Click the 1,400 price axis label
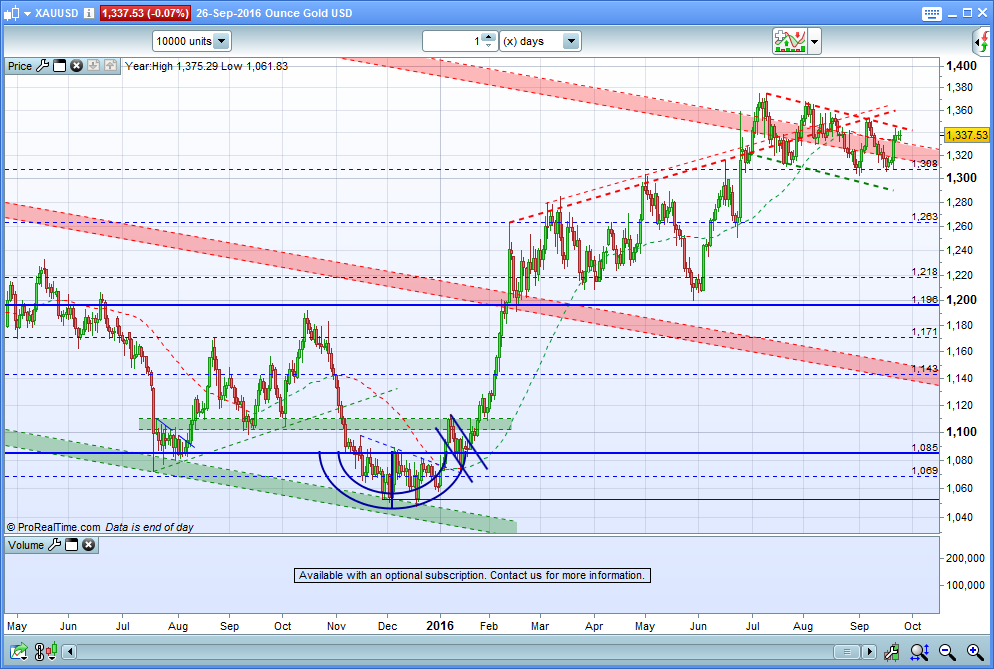 click(961, 66)
